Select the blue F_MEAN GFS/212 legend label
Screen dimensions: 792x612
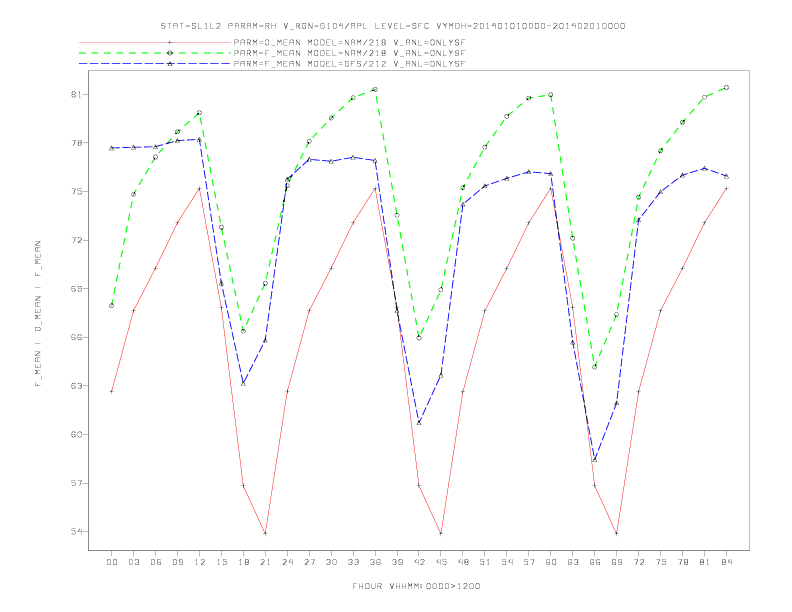click(349, 64)
